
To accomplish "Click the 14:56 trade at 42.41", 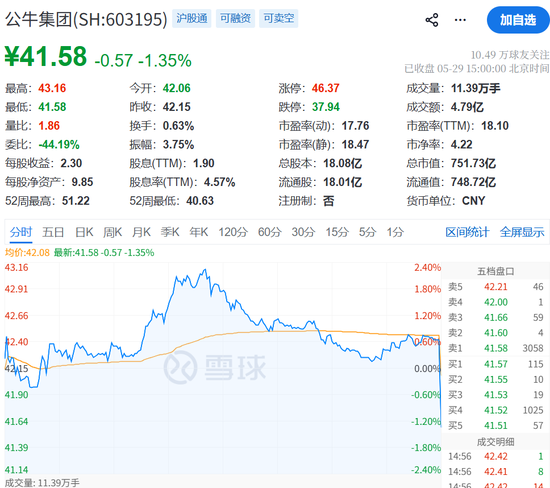I will pos(495,472).
